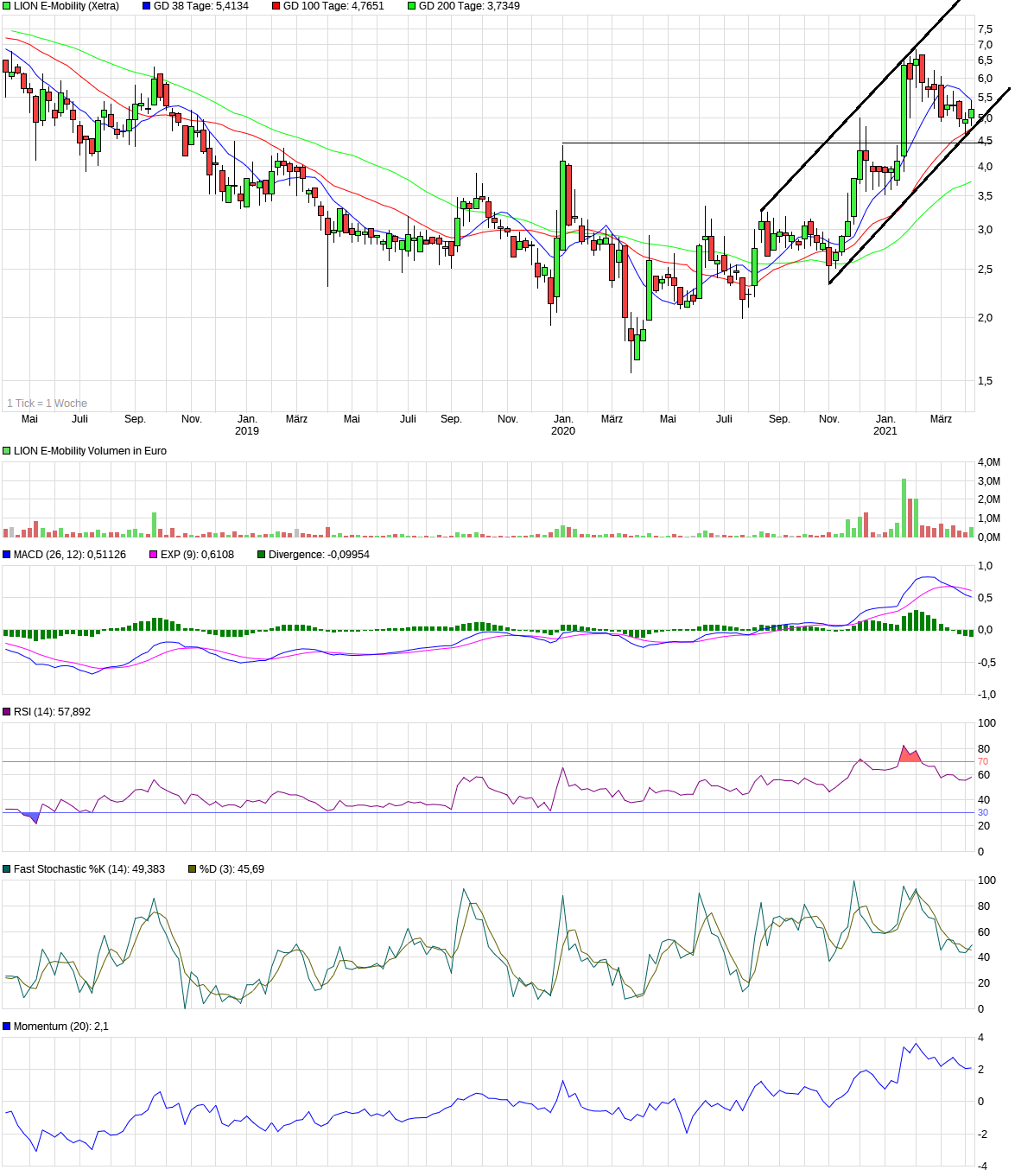The width and height of the screenshot is (1015, 1176).
Task: Click the 1 Tick = 1 Woche label
Action: point(46,403)
